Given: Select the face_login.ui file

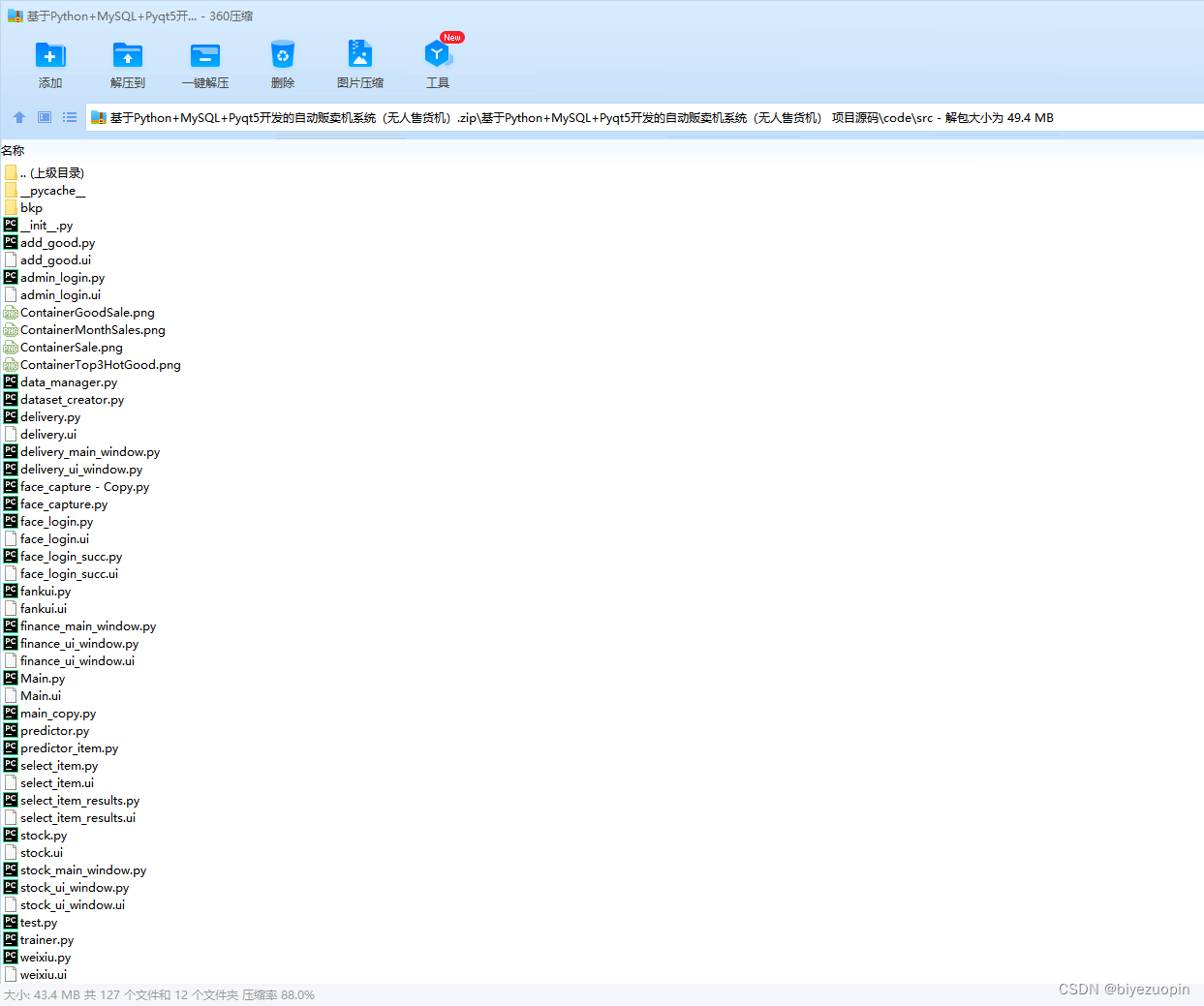Looking at the screenshot, I should tap(46, 538).
